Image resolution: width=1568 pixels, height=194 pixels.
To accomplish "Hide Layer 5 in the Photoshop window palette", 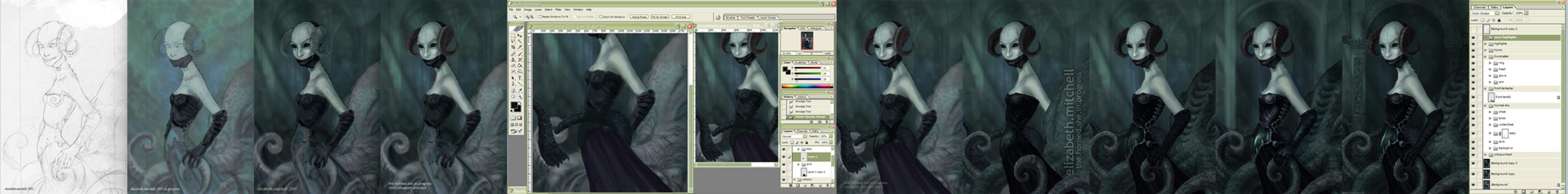I will click(x=784, y=157).
